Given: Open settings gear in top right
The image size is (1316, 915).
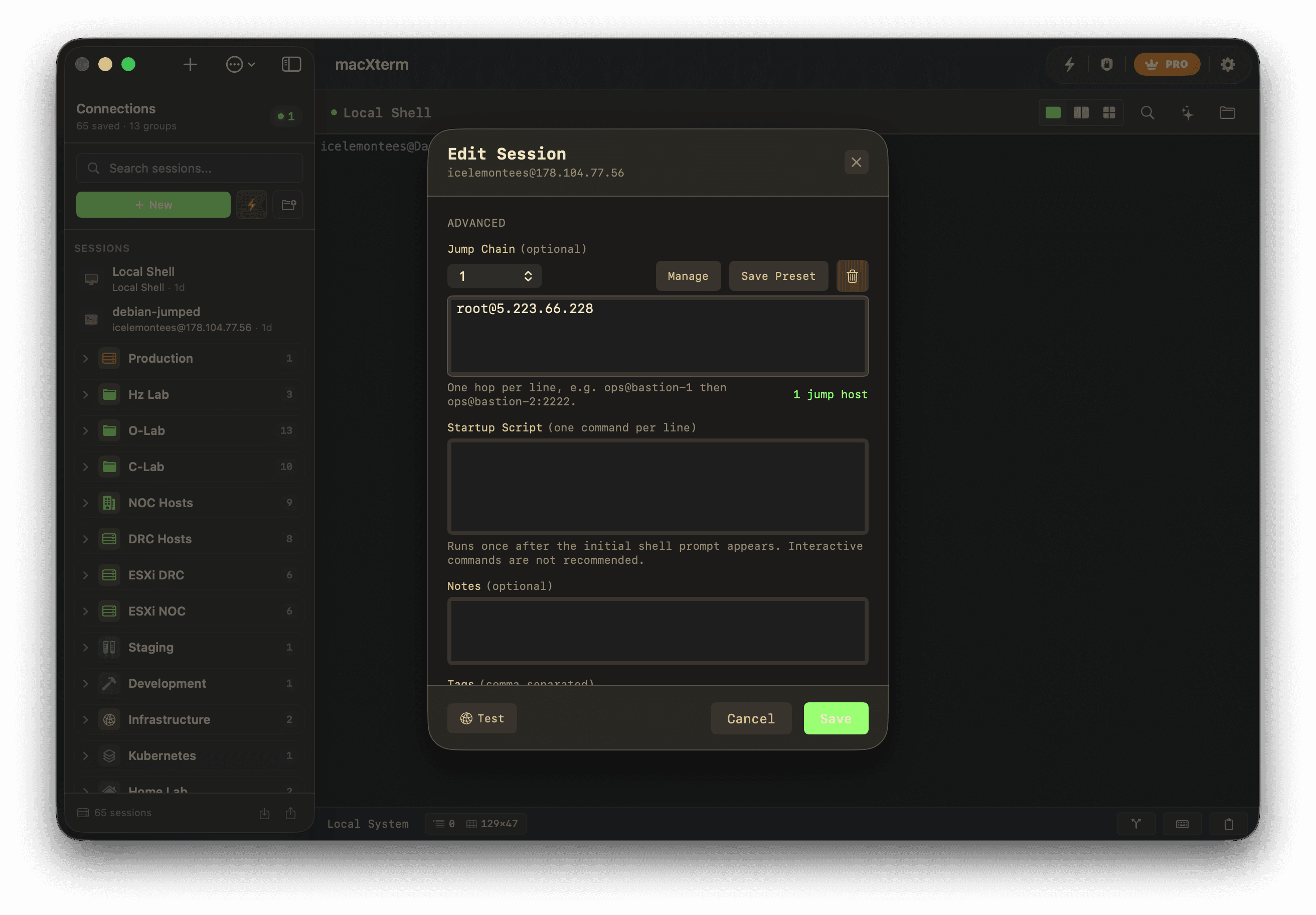Looking at the screenshot, I should [1227, 64].
